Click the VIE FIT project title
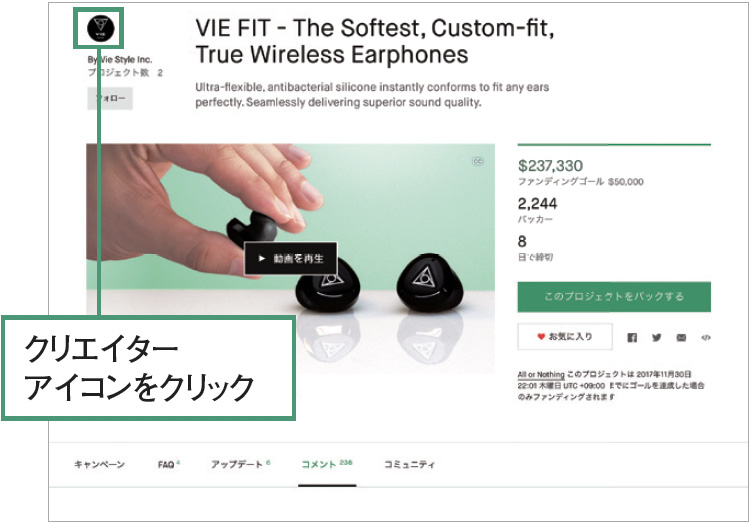751x523 pixels. (375, 42)
